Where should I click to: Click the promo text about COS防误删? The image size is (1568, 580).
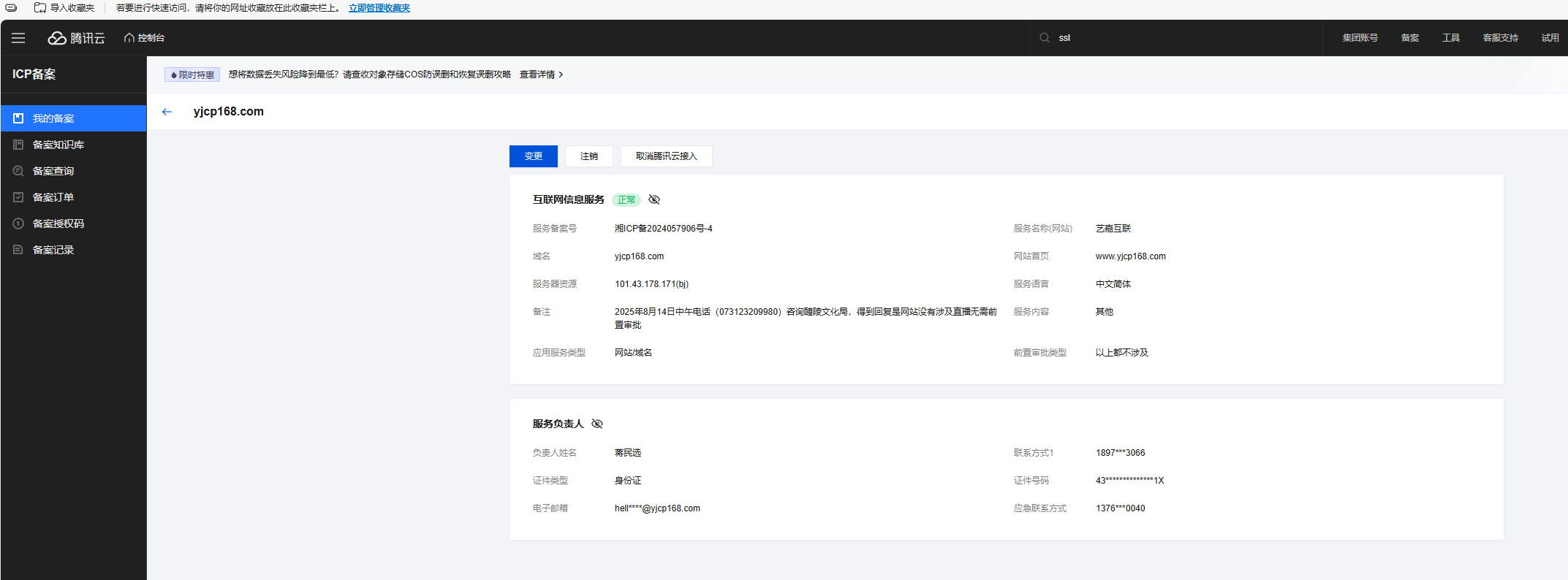point(369,75)
